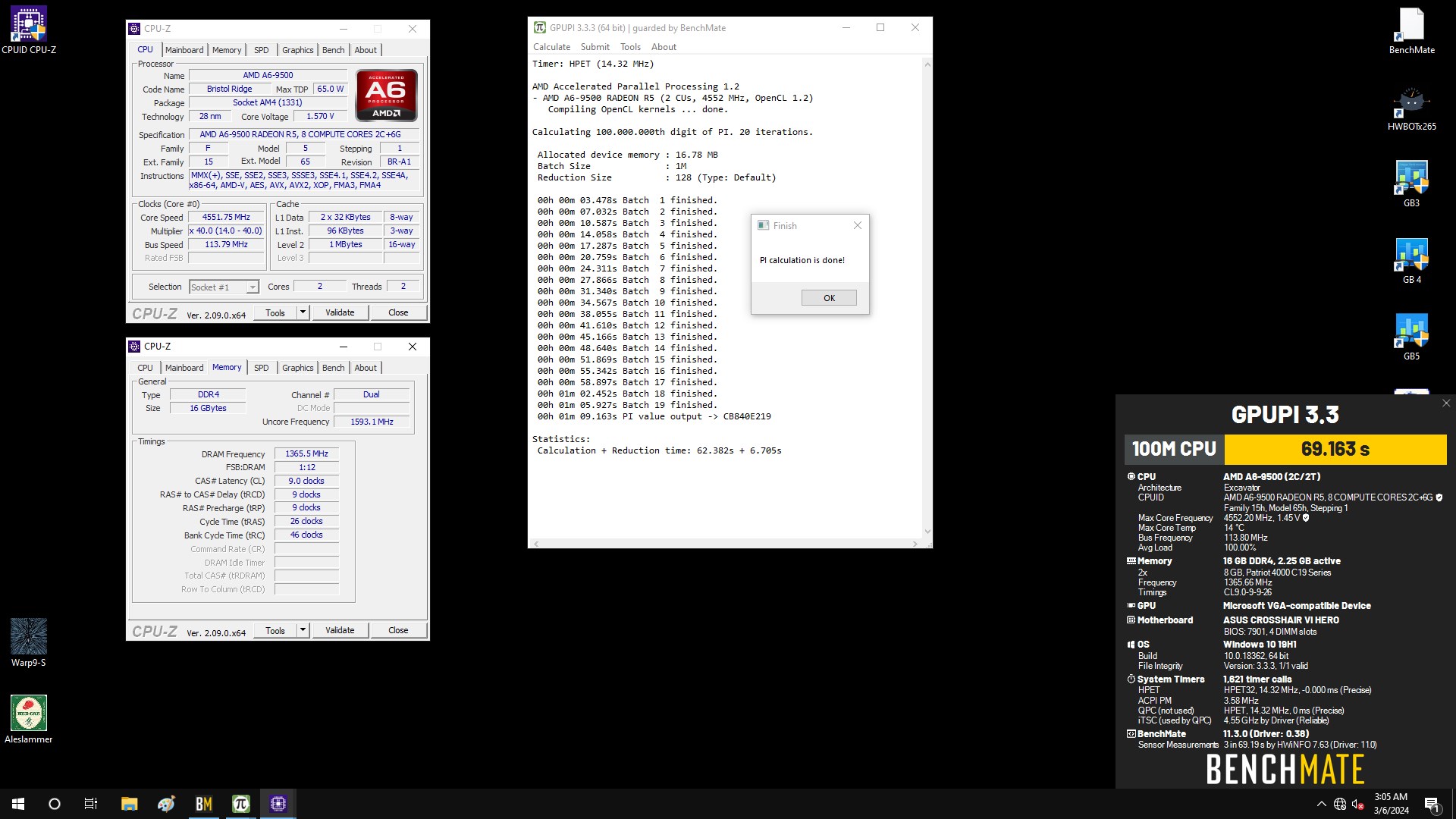Click the Core Speed 4551.75 MHz field
The height and width of the screenshot is (819, 1456).
(x=226, y=217)
